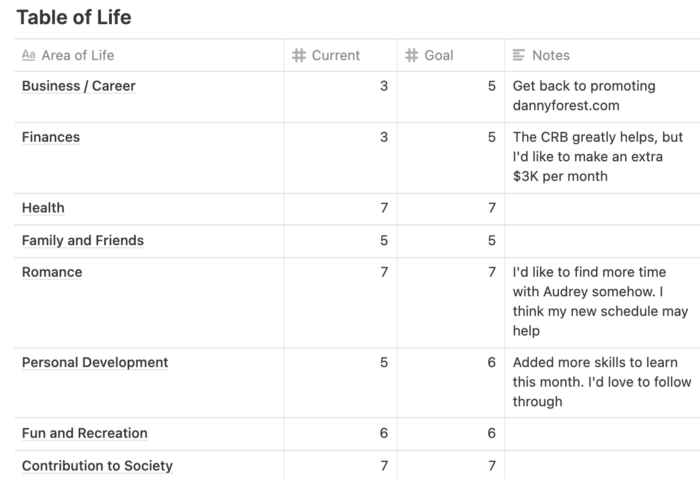Open the Personal Development page
This screenshot has height=479, width=700.
pos(95,362)
